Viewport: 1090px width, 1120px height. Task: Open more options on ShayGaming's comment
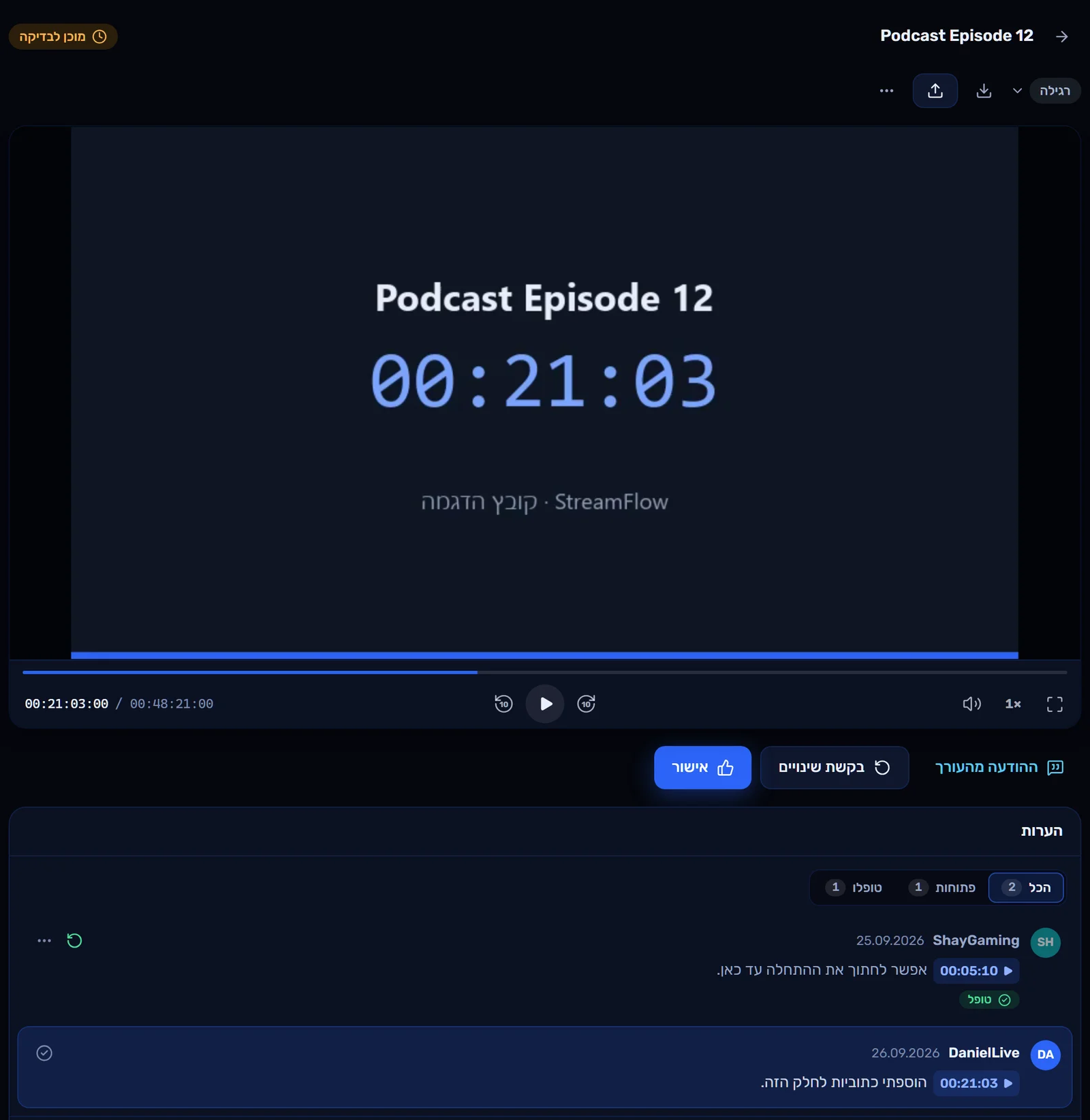tap(44, 941)
